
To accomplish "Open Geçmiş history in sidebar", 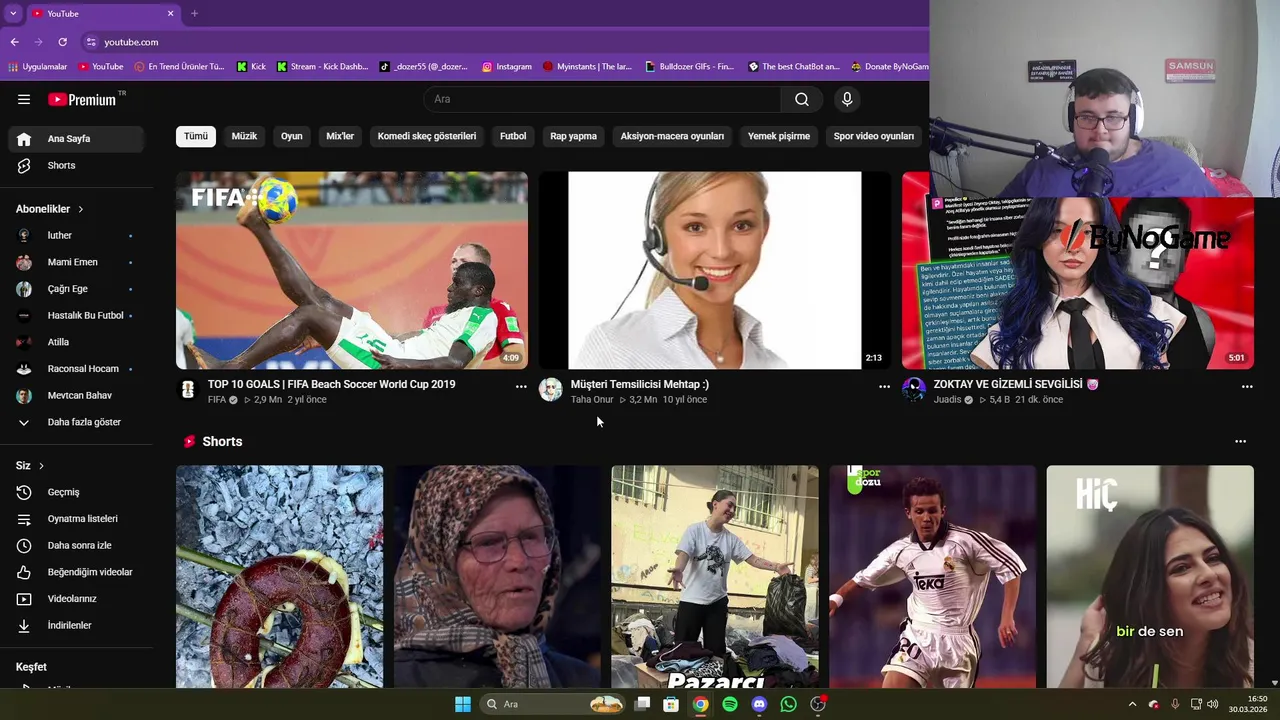I will (x=77, y=492).
